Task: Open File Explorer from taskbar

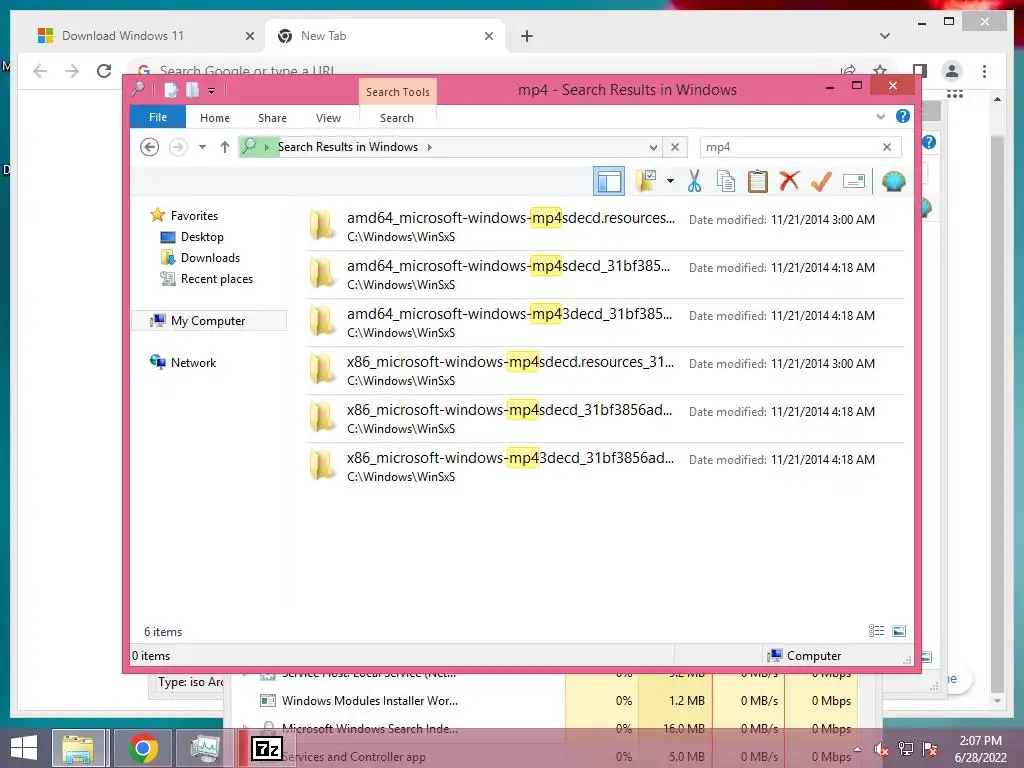Action: (78, 748)
